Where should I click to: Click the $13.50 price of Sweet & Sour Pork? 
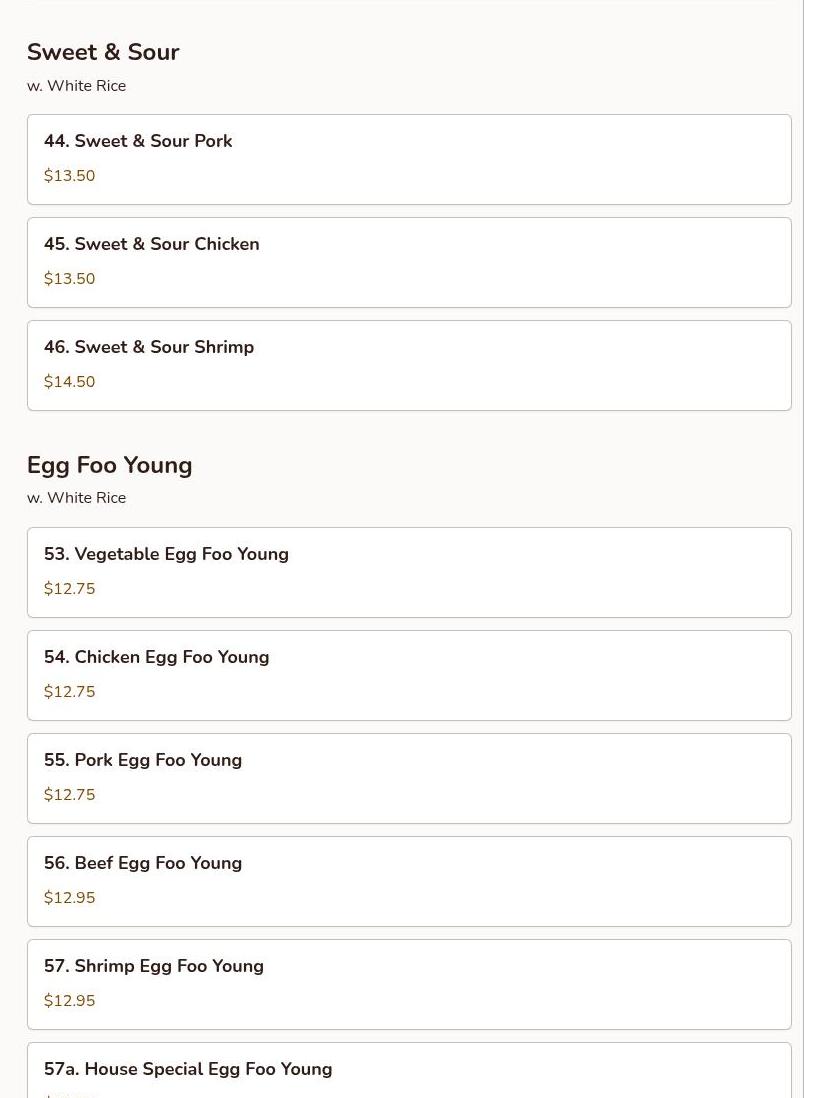click(69, 176)
